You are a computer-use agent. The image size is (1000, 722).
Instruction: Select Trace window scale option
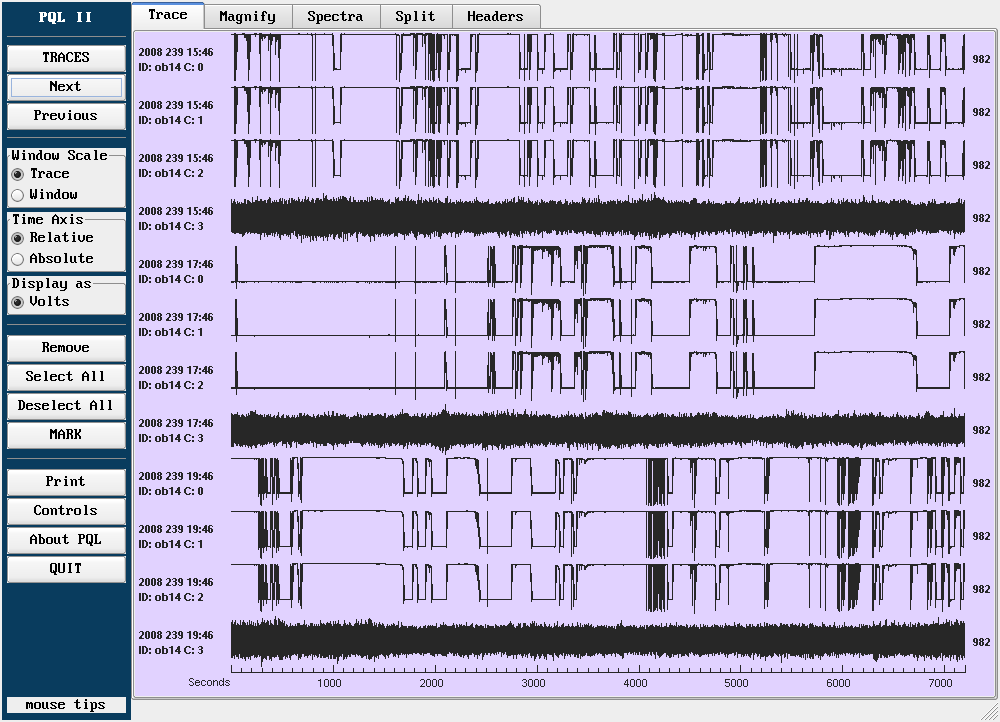click(18, 174)
